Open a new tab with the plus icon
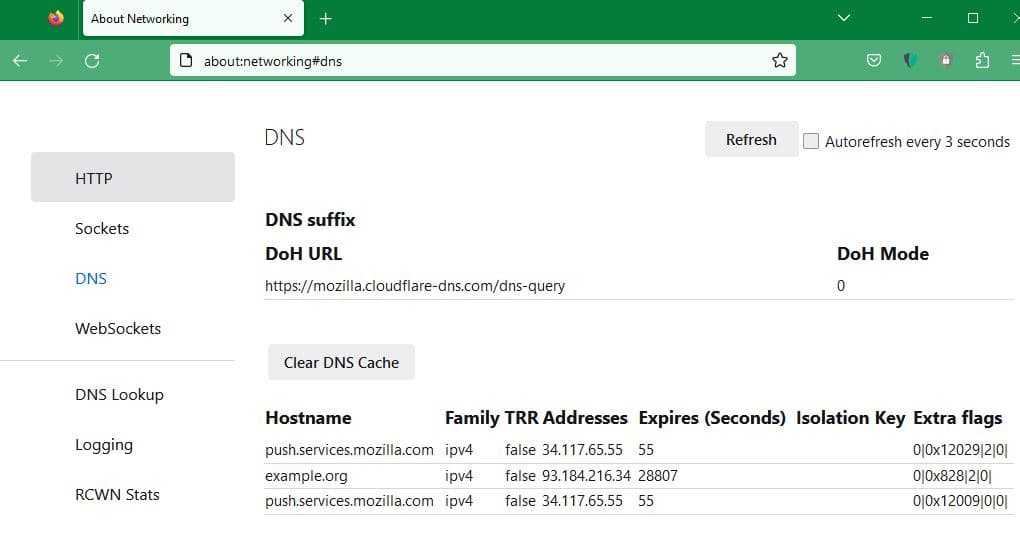Image resolution: width=1020 pixels, height=537 pixels. (326, 18)
